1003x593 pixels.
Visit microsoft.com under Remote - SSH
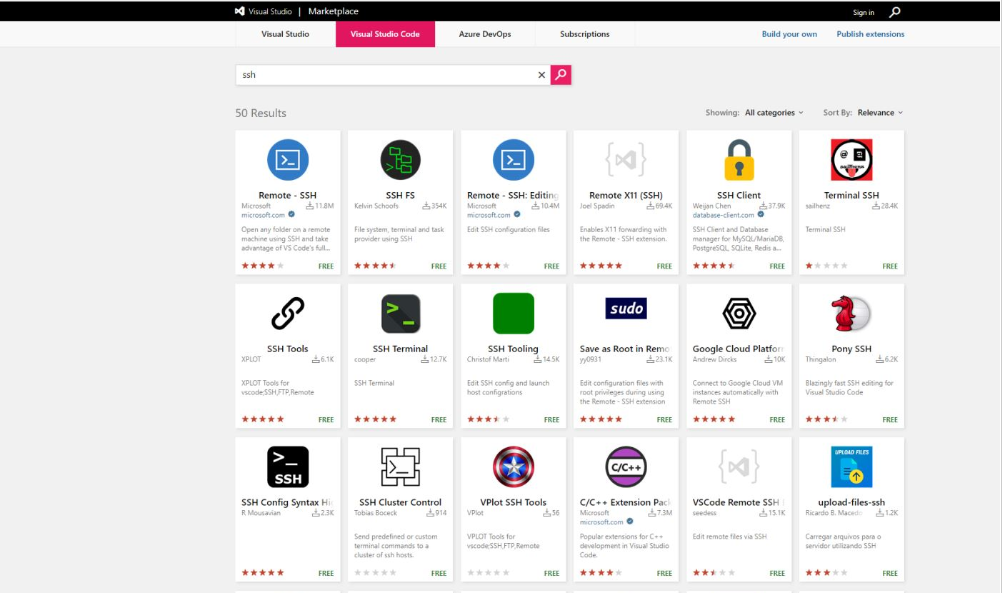[x=263, y=215]
